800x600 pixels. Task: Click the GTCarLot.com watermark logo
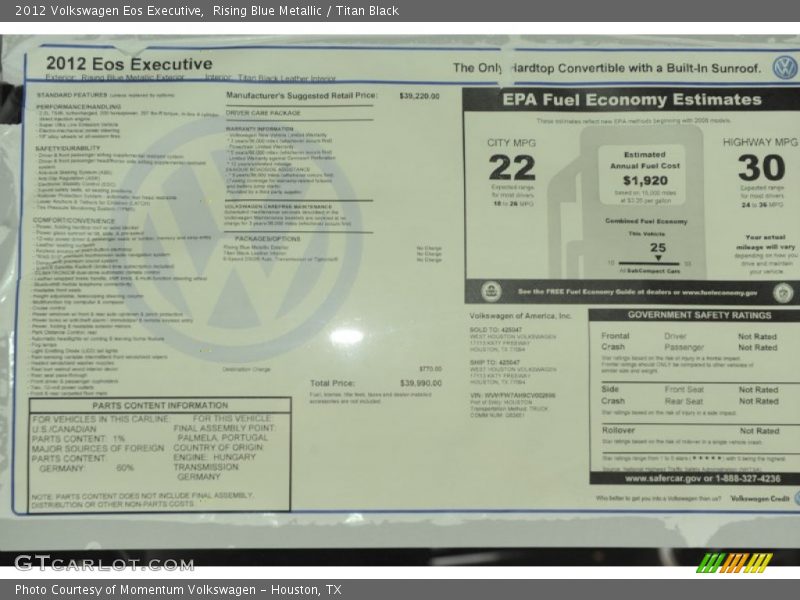point(103,562)
